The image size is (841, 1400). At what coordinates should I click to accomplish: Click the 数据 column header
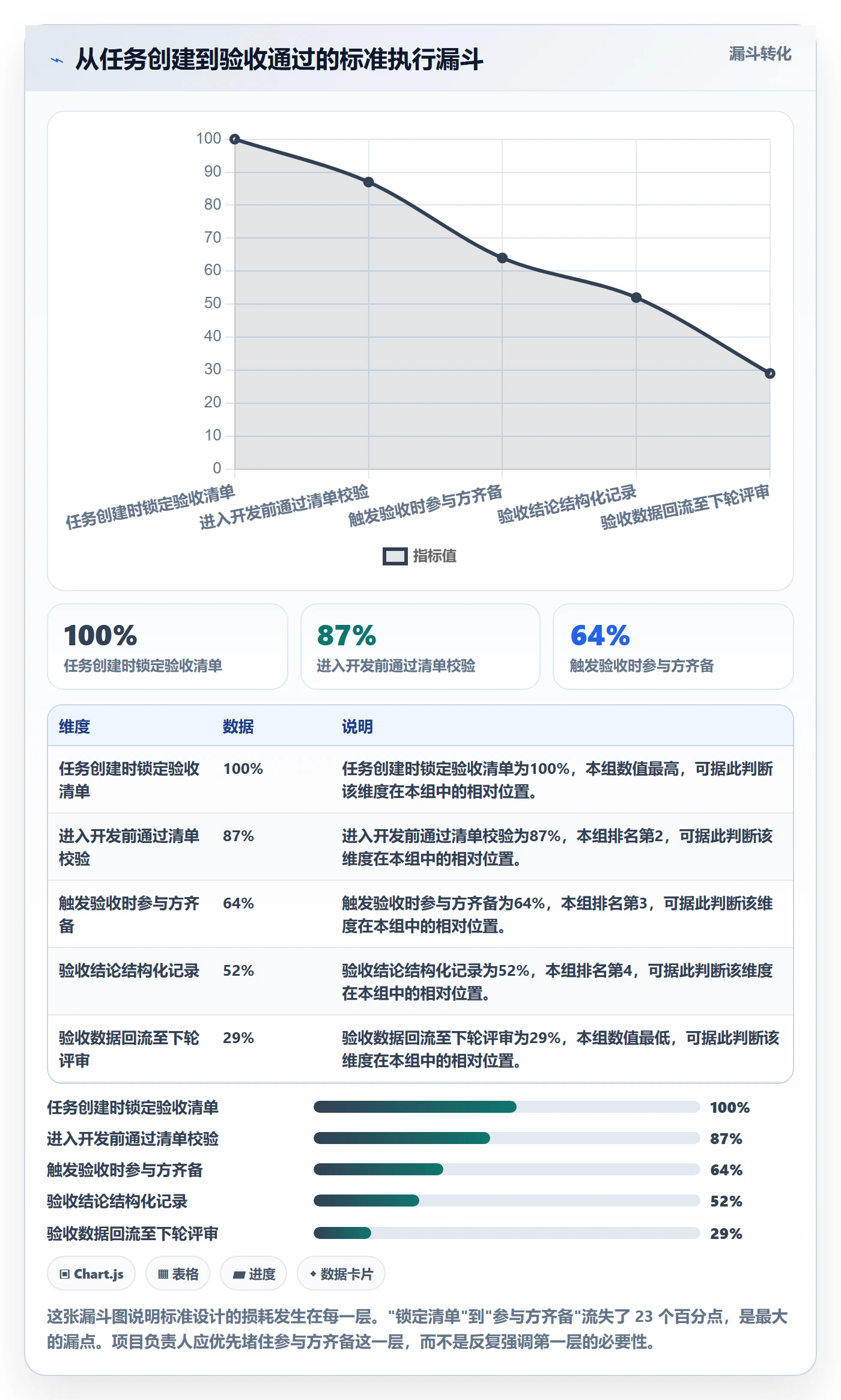(x=238, y=726)
